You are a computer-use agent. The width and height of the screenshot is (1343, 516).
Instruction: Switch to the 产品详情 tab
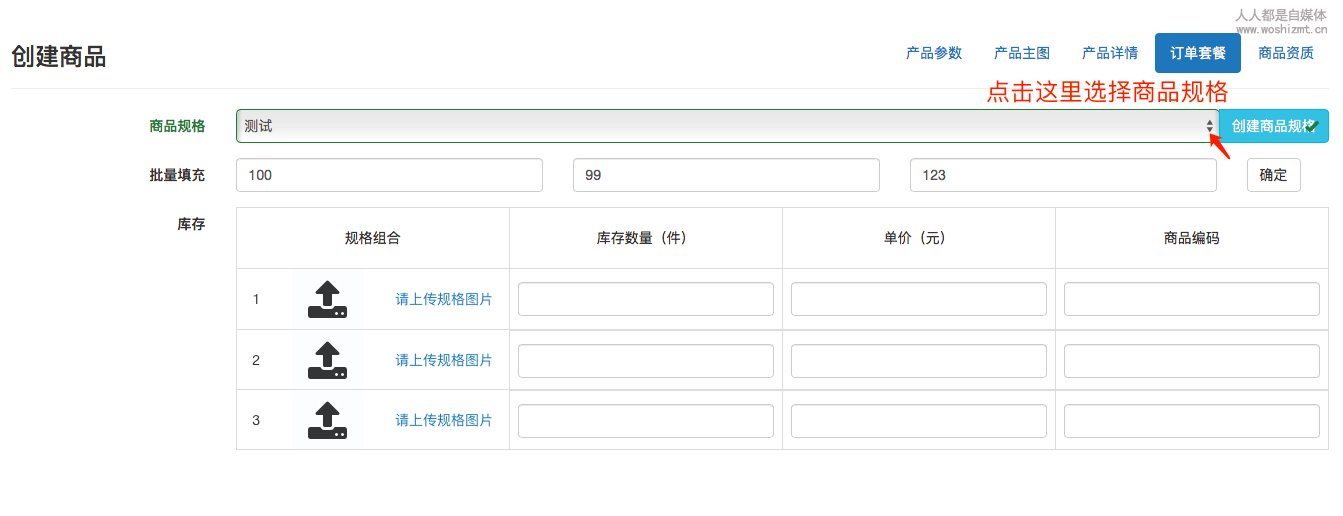click(x=1110, y=53)
